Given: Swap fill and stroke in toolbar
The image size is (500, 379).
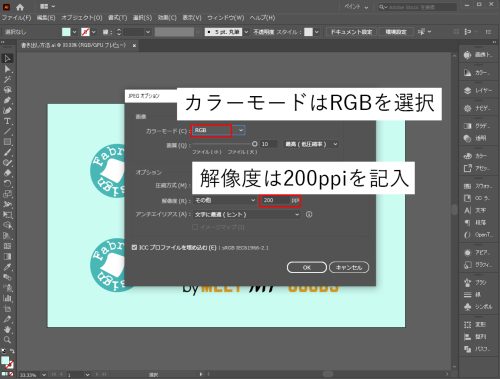Looking at the screenshot, I should click(x=12, y=351).
